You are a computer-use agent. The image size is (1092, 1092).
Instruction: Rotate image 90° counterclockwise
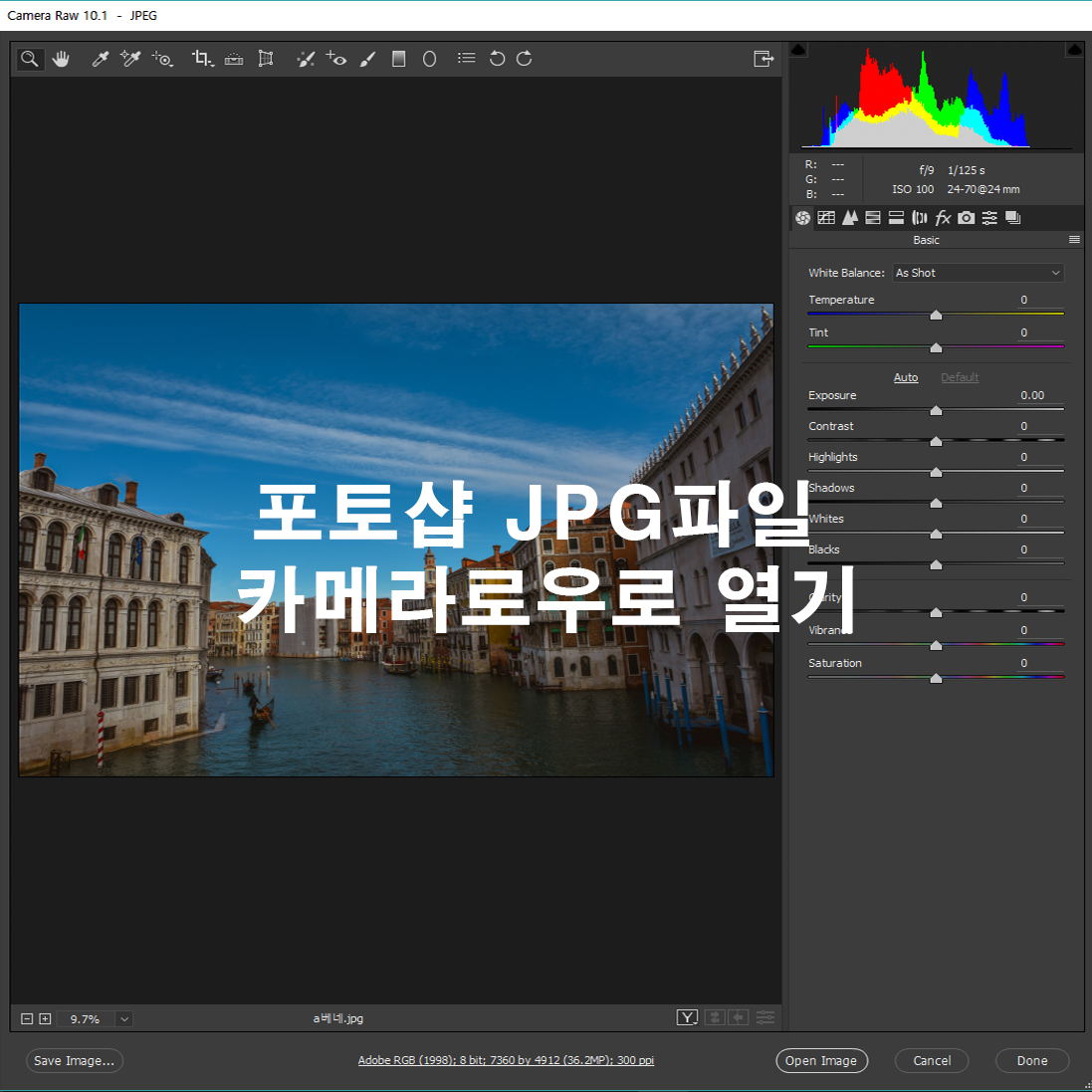coord(497,59)
